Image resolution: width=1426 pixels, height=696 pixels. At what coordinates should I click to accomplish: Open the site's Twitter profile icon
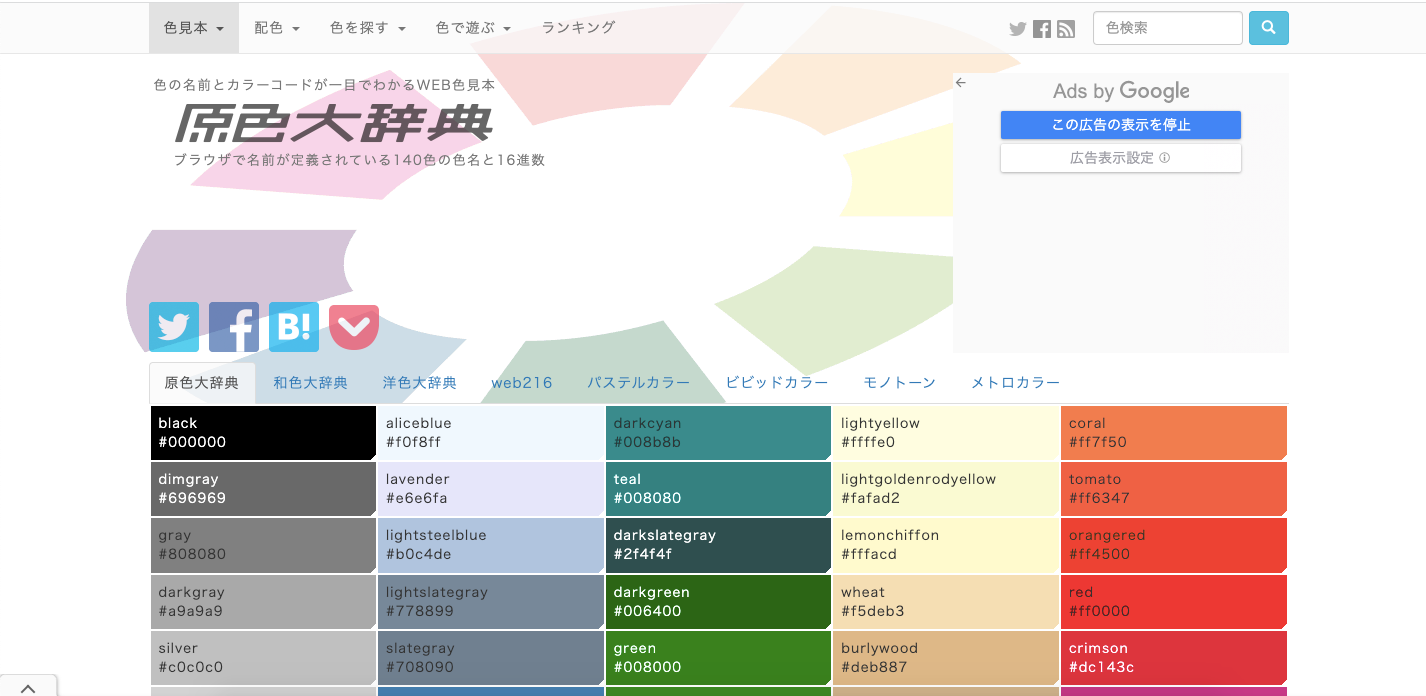pyautogui.click(x=1017, y=28)
